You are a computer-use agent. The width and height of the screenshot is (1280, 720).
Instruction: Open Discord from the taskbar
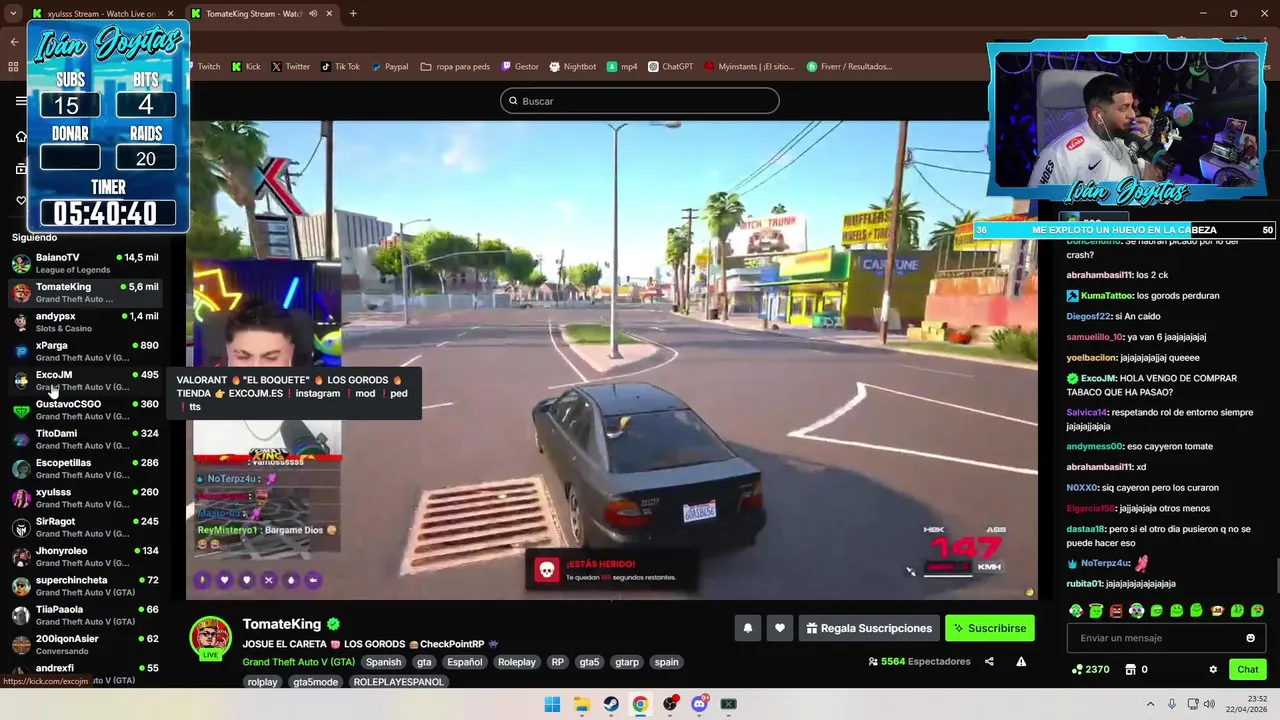[699, 704]
